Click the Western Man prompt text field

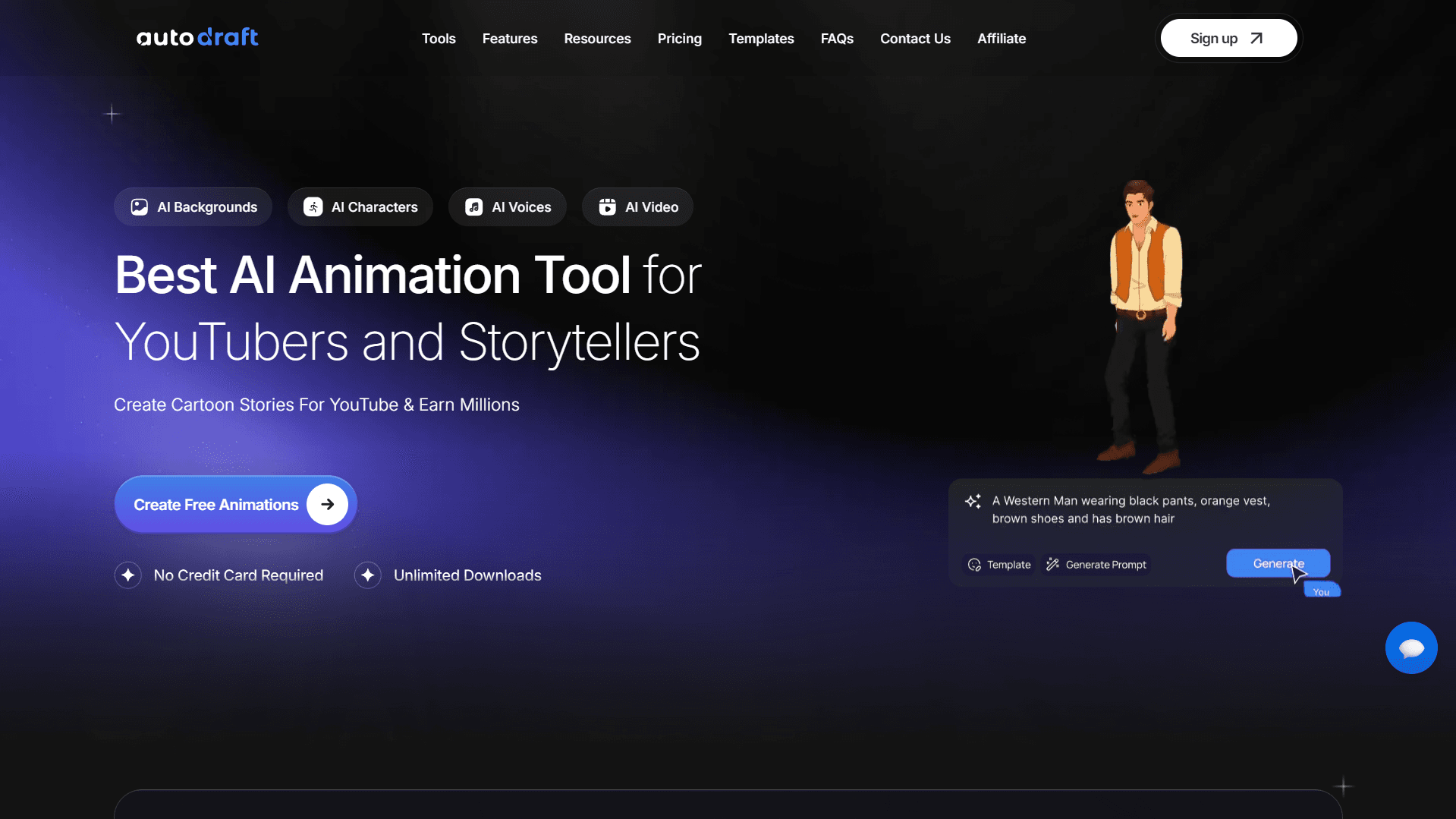(x=1131, y=509)
